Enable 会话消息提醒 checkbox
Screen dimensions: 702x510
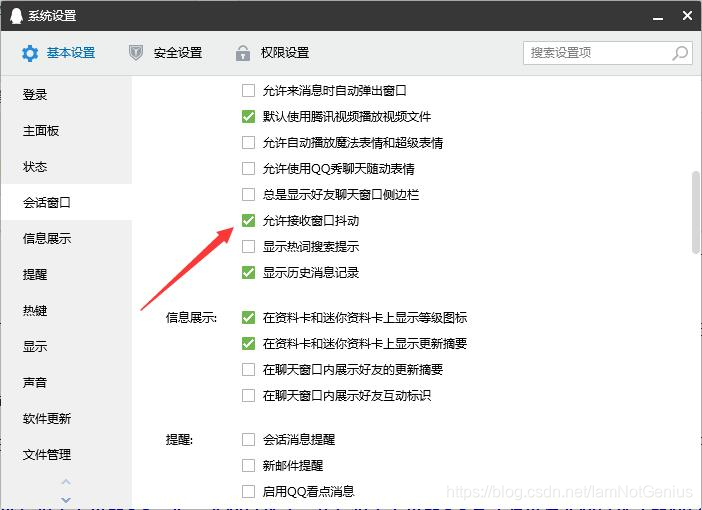[248, 440]
